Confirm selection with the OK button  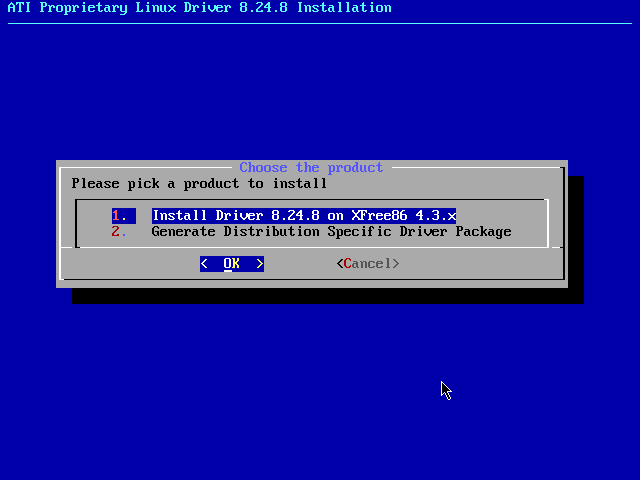click(232, 264)
